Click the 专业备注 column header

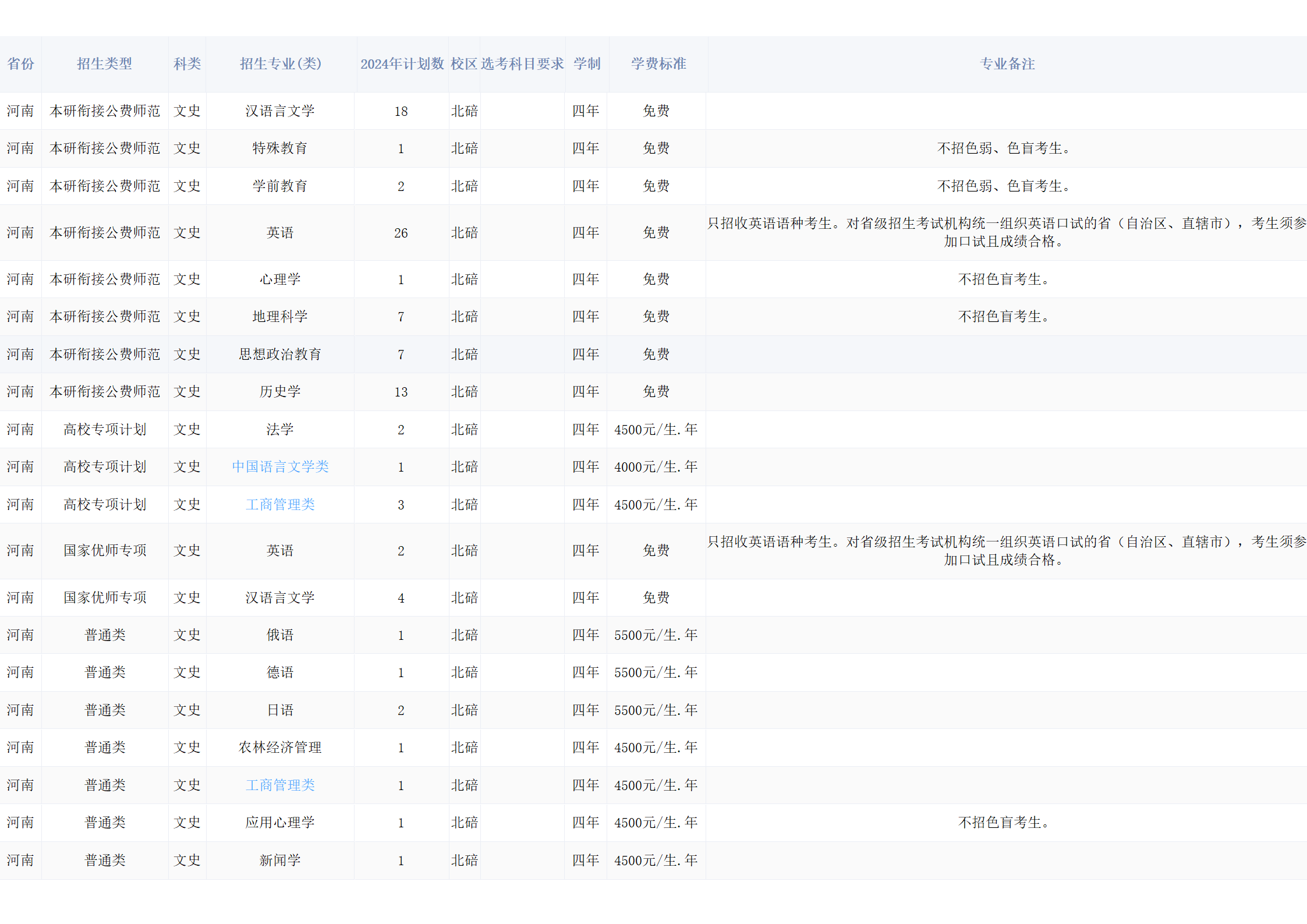[1007, 63]
